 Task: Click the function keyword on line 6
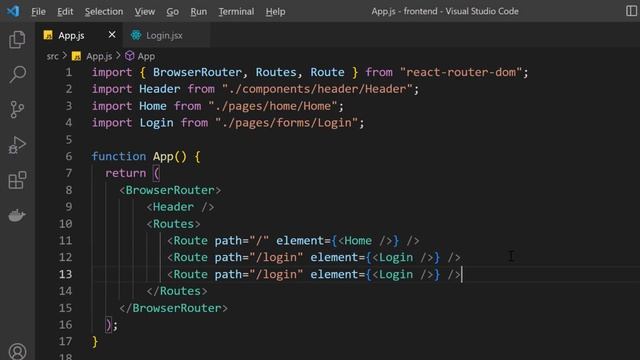point(119,156)
